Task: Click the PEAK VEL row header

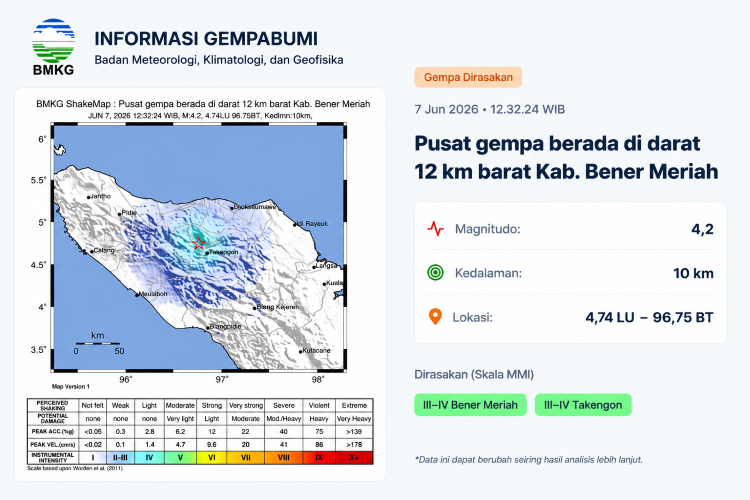Action: click(53, 444)
